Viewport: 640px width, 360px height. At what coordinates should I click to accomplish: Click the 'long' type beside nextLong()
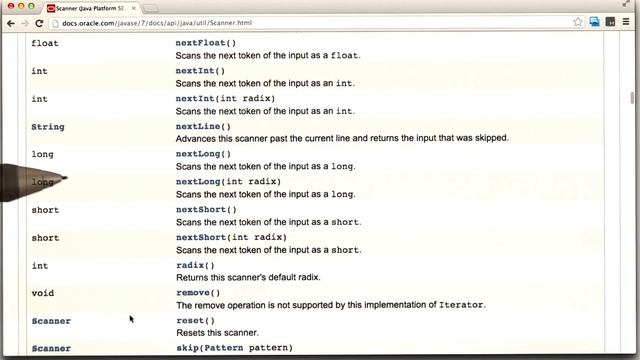[42, 154]
